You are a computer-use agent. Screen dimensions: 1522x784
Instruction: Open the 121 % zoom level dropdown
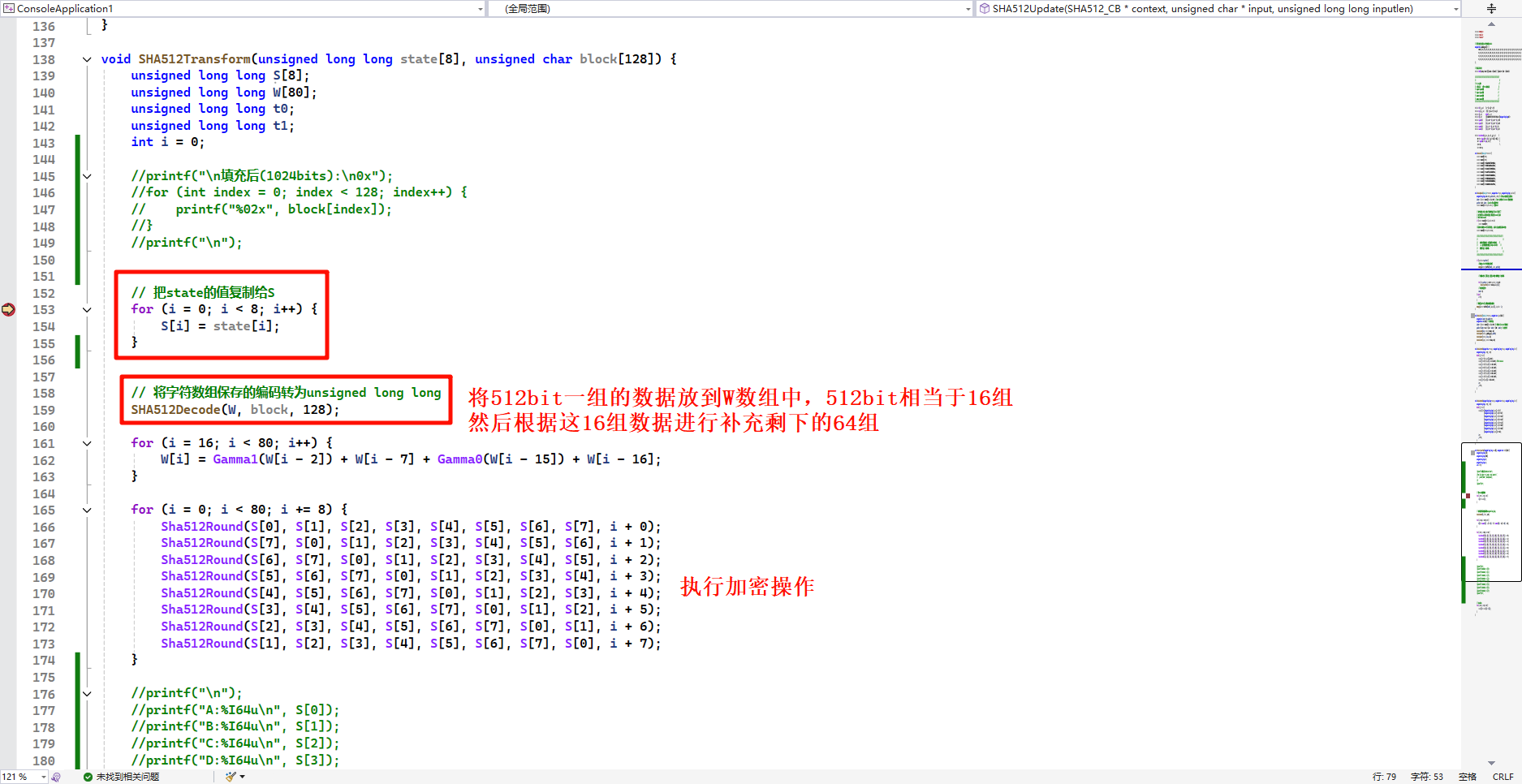pyautogui.click(x=43, y=777)
